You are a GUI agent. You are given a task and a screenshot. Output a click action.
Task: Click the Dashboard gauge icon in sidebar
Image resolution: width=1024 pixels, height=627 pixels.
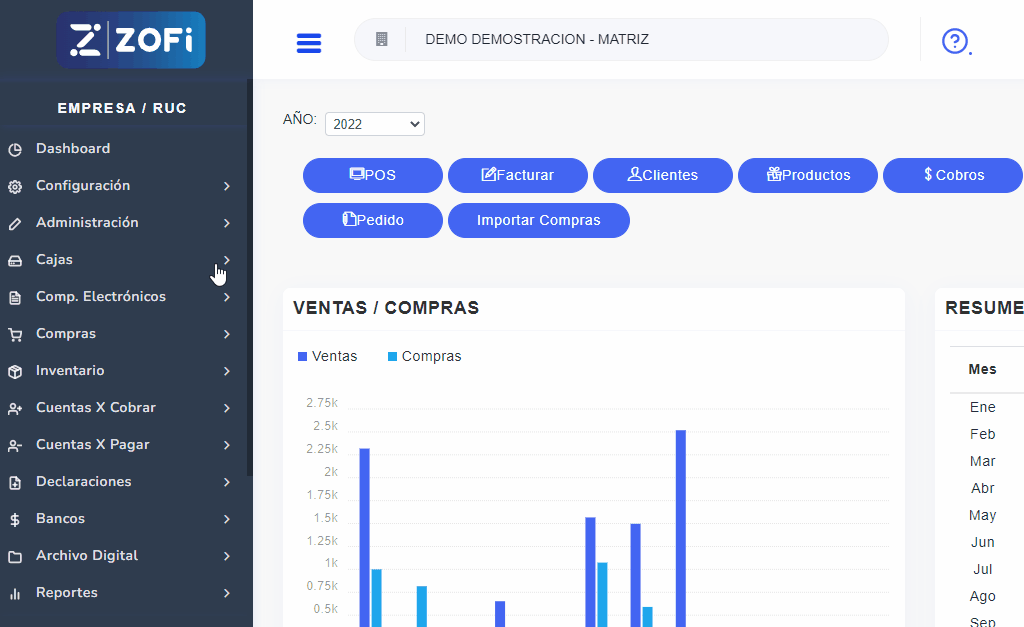tap(15, 150)
